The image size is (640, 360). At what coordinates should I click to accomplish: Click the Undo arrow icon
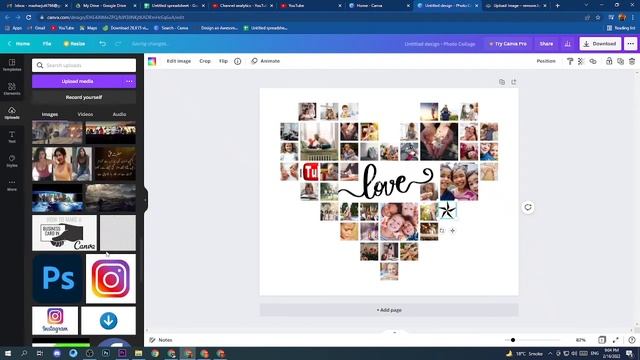(x=102, y=44)
